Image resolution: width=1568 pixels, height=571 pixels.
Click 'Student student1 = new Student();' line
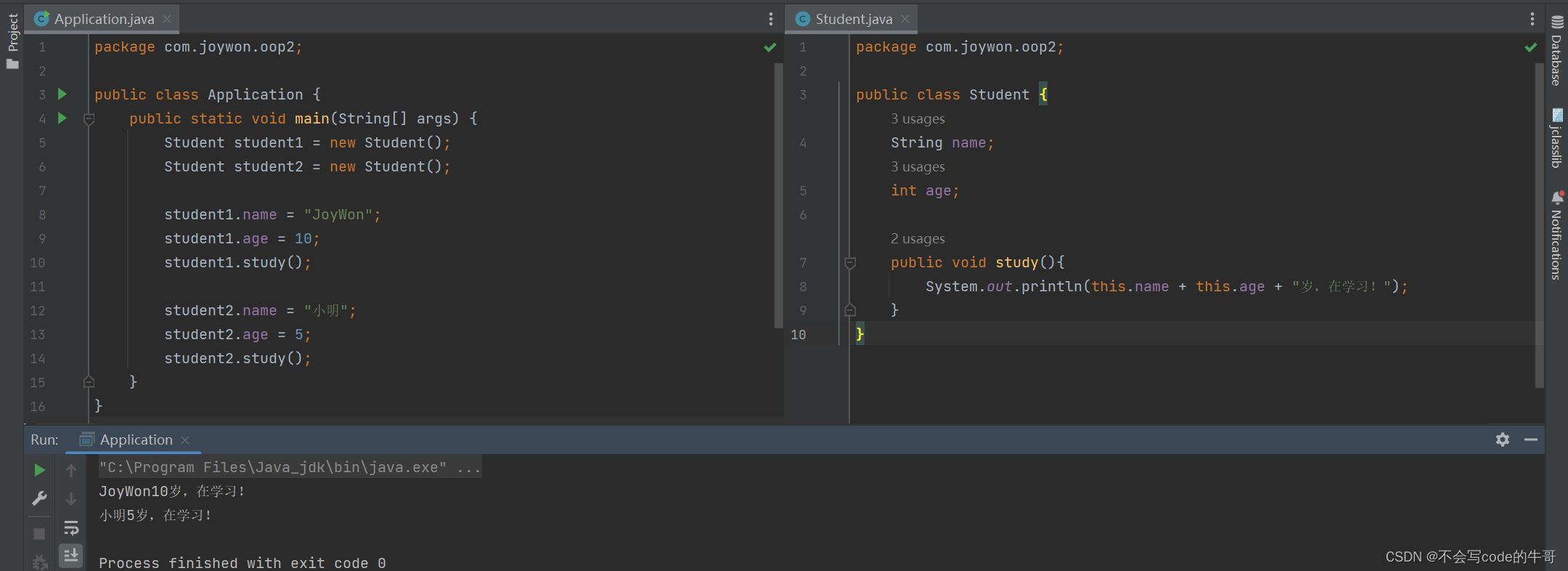click(x=307, y=142)
